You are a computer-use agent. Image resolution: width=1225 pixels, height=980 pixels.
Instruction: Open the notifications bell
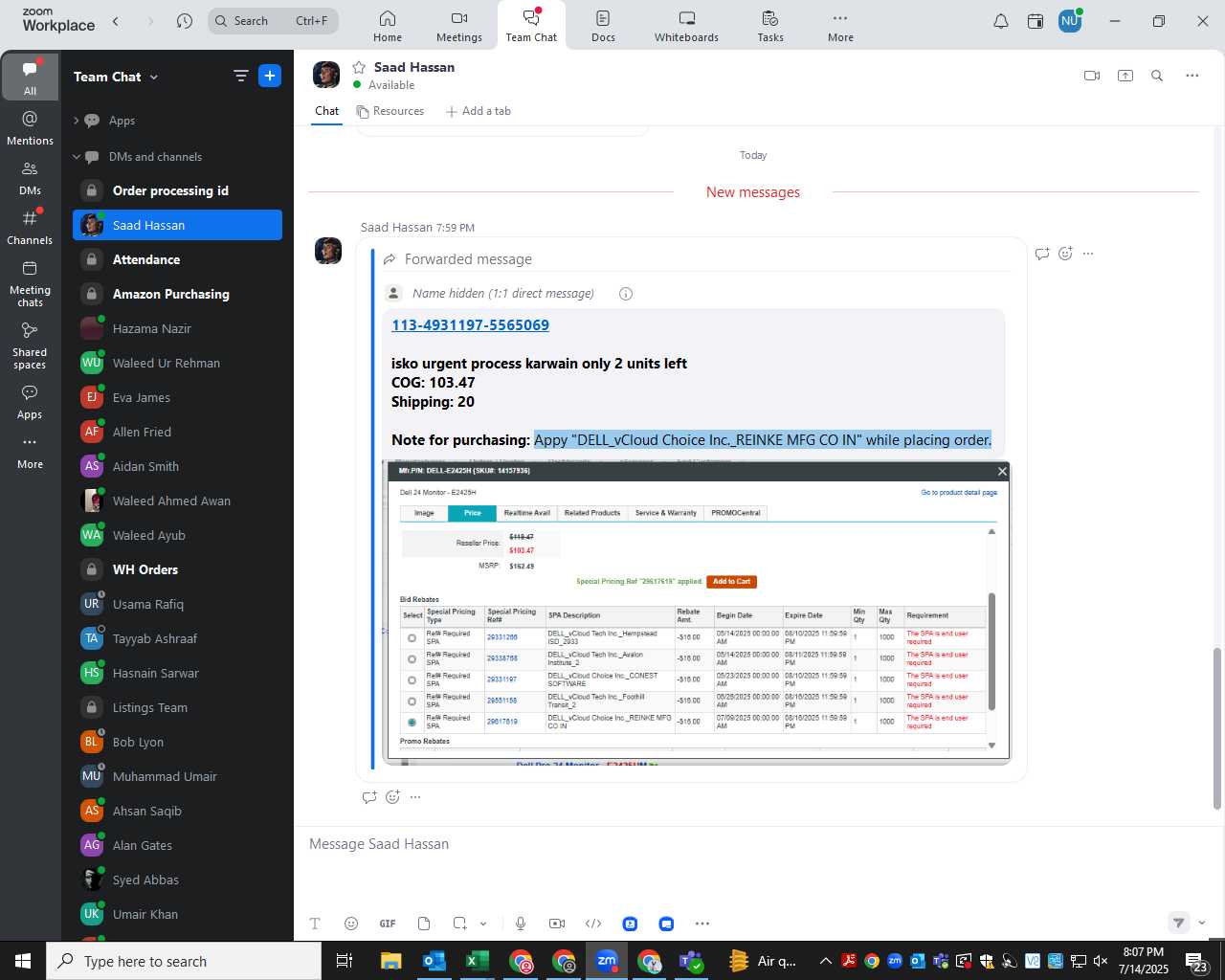(x=1000, y=21)
